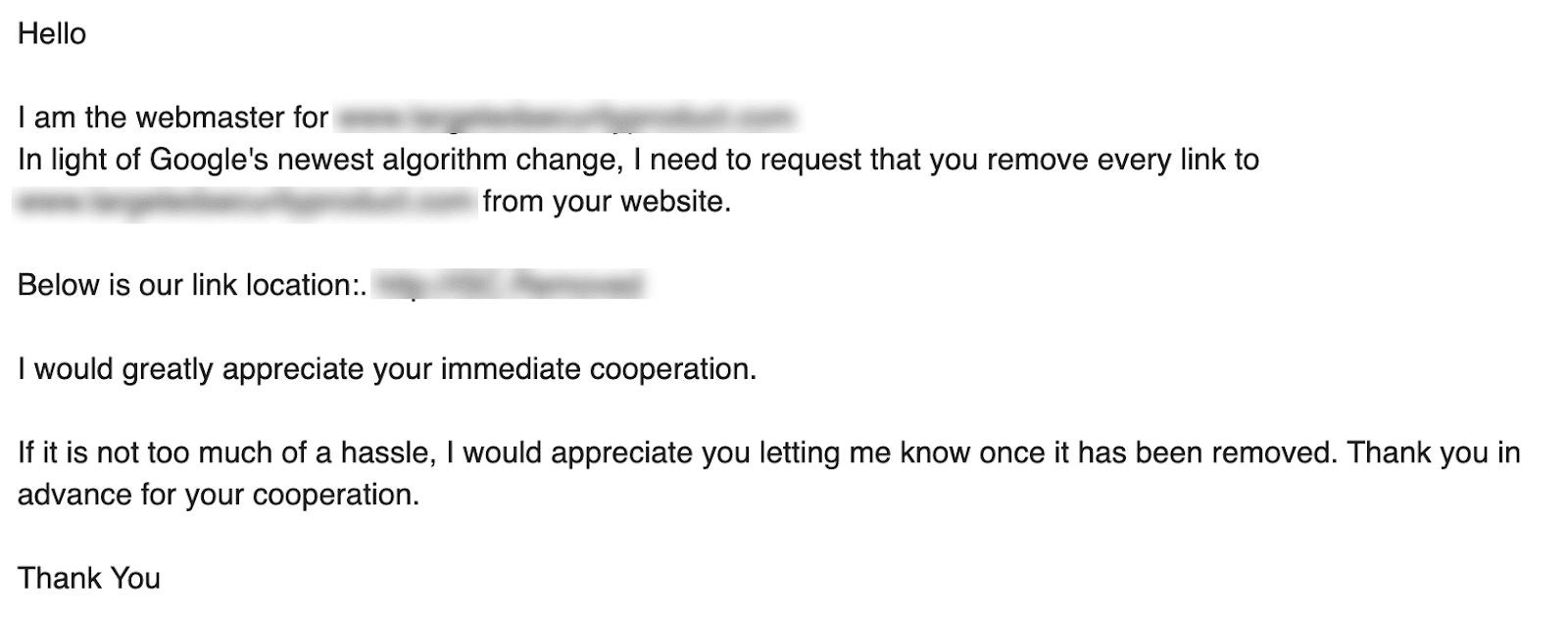This screenshot has height=617, width=1568.
Task: Click the phrase "immediate cooperation"
Action: pos(598,370)
